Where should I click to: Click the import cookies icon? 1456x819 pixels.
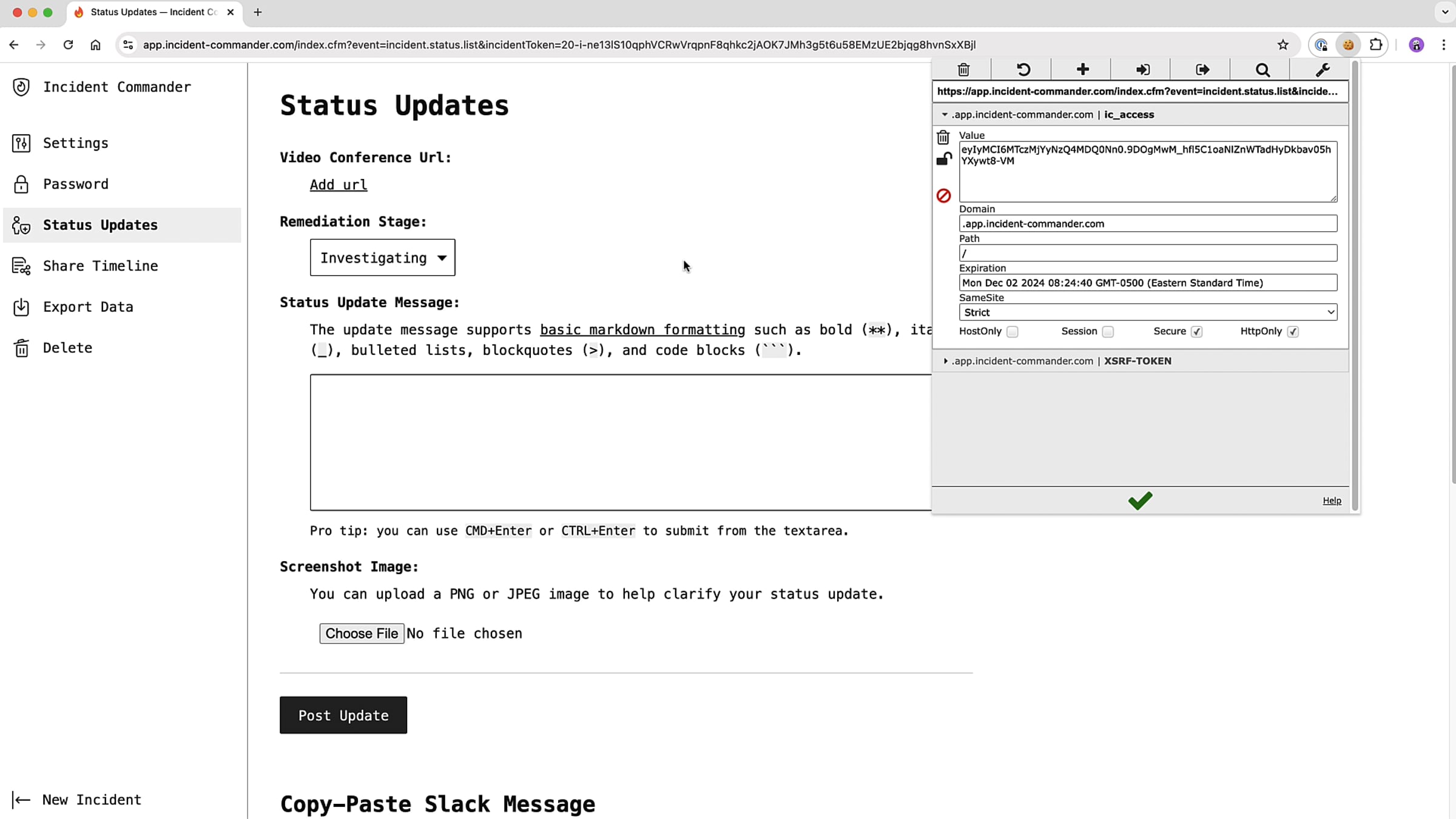pos(1142,70)
